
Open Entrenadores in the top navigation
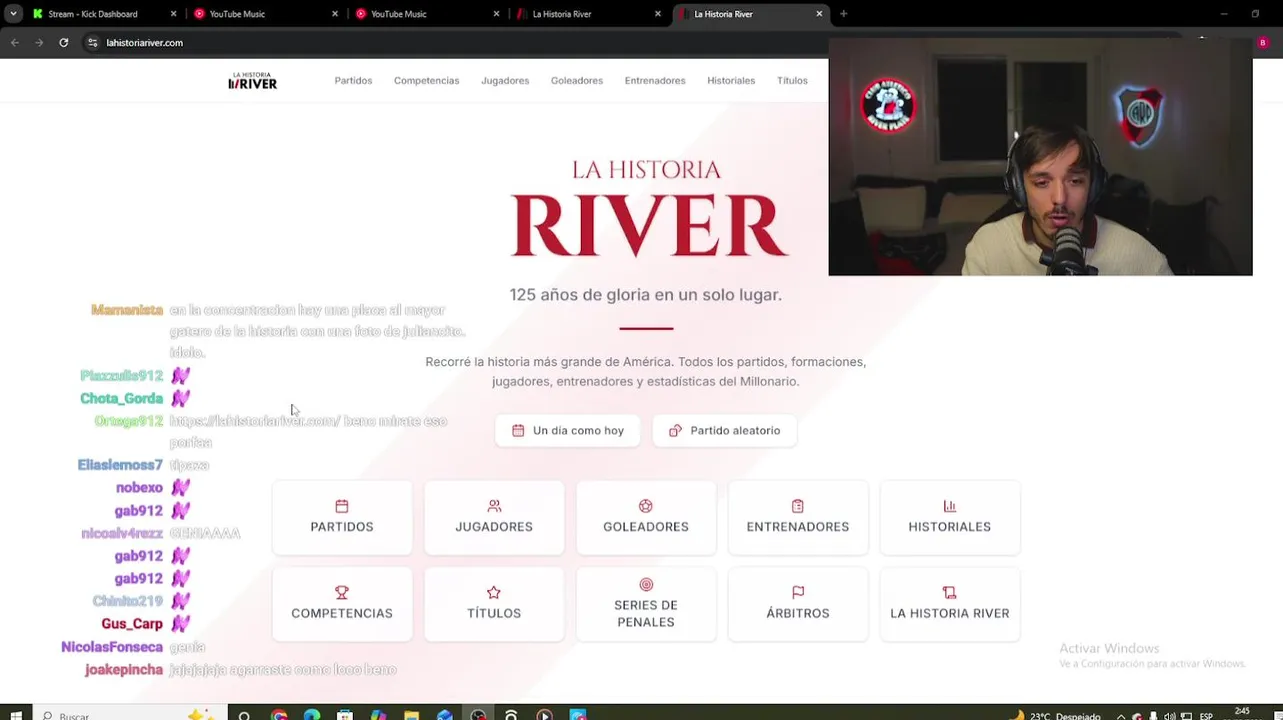655,80
